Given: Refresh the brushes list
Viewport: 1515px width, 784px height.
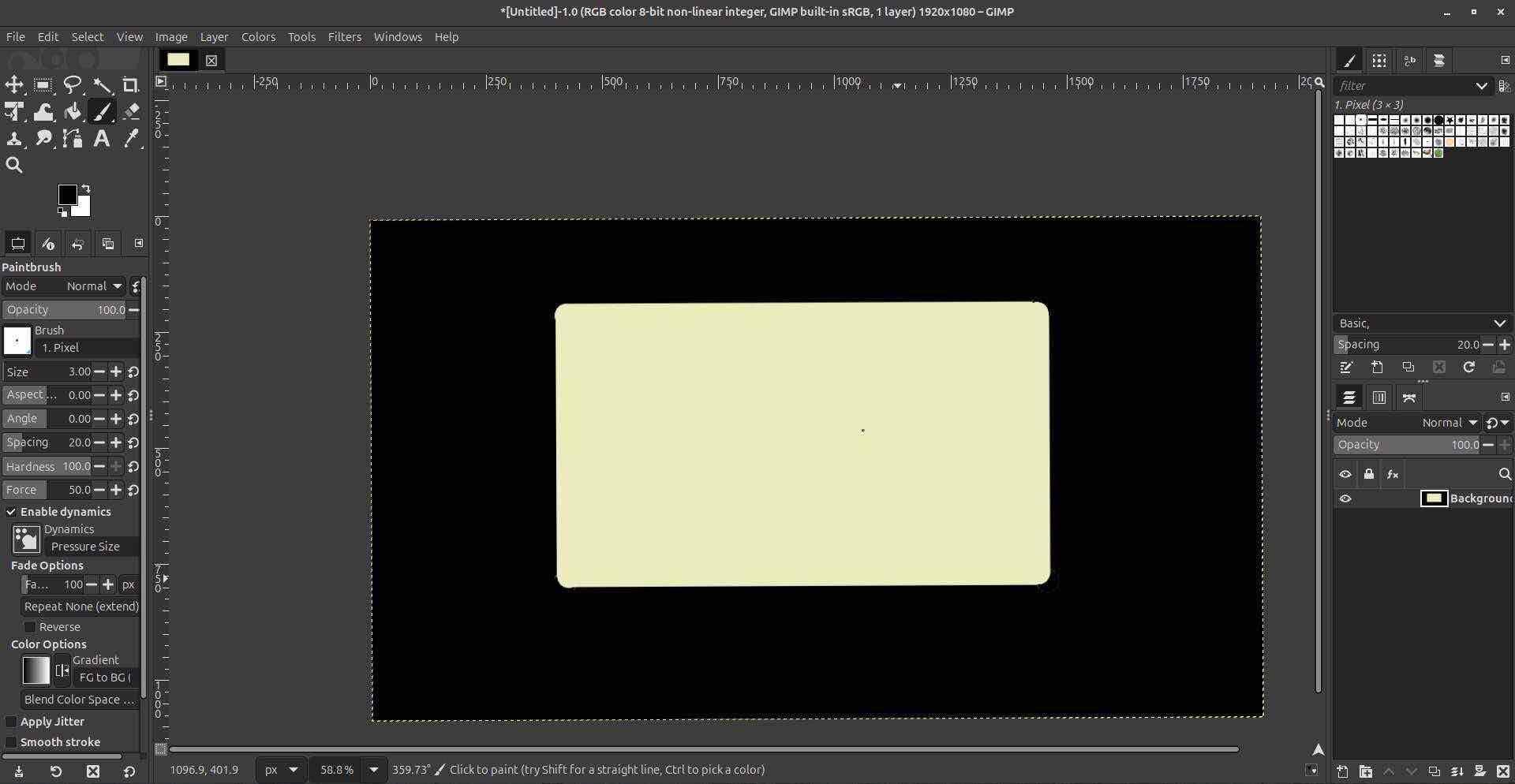Looking at the screenshot, I should [1468, 368].
